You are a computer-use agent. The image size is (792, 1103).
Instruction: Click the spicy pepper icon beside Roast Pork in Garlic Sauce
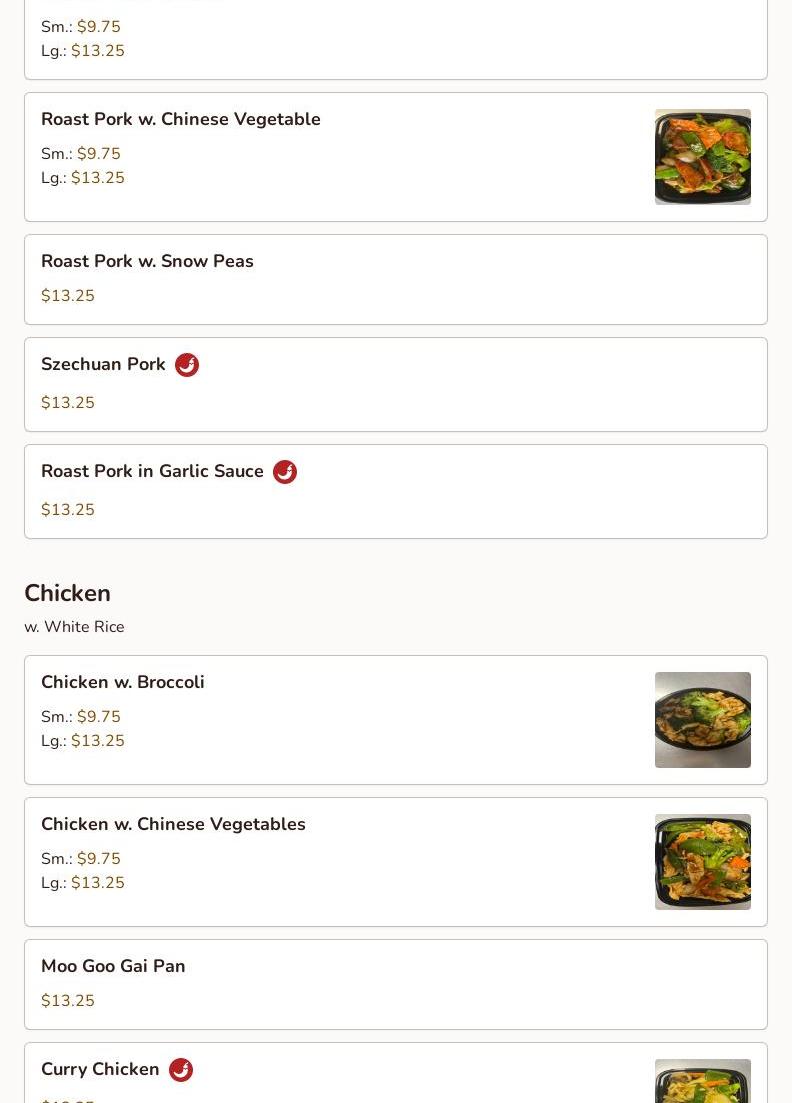click(285, 472)
